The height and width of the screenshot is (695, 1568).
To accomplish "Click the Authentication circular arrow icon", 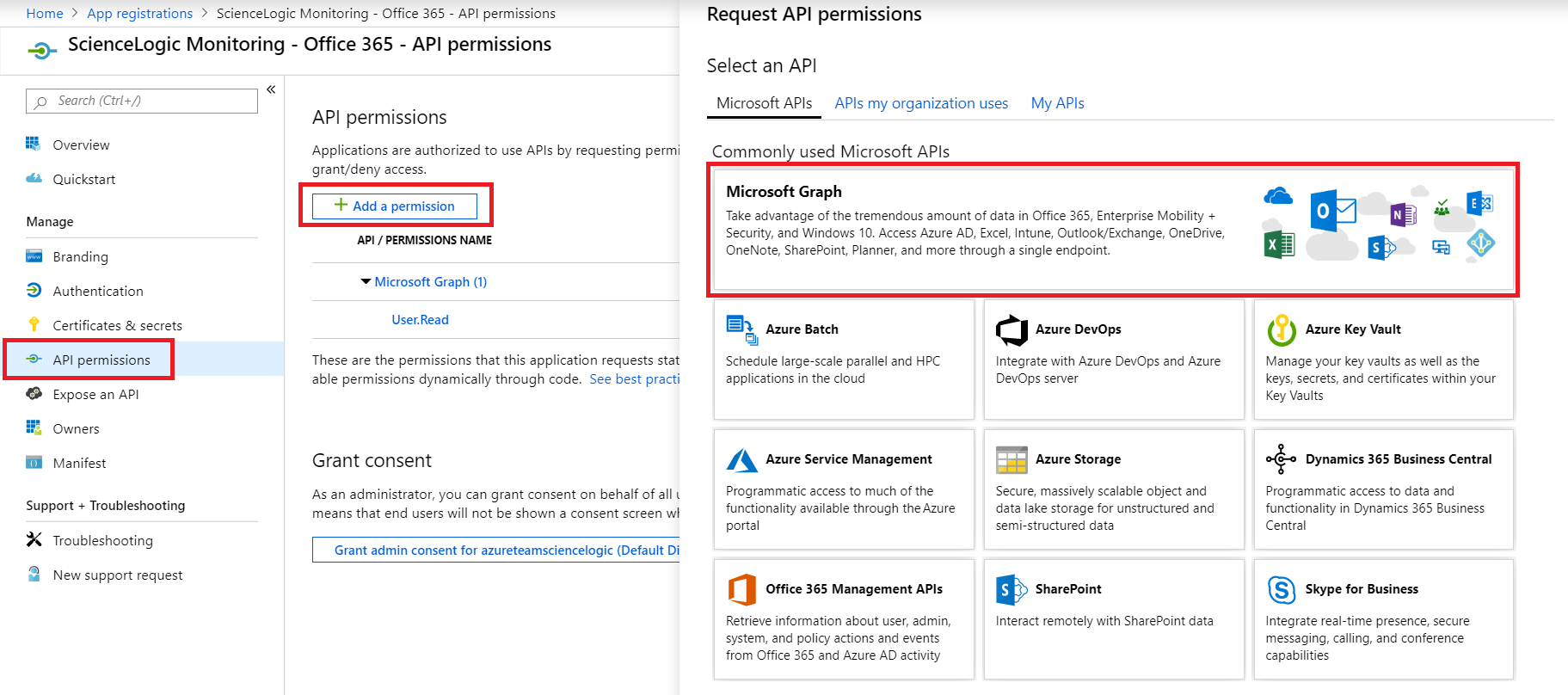I will point(34,290).
